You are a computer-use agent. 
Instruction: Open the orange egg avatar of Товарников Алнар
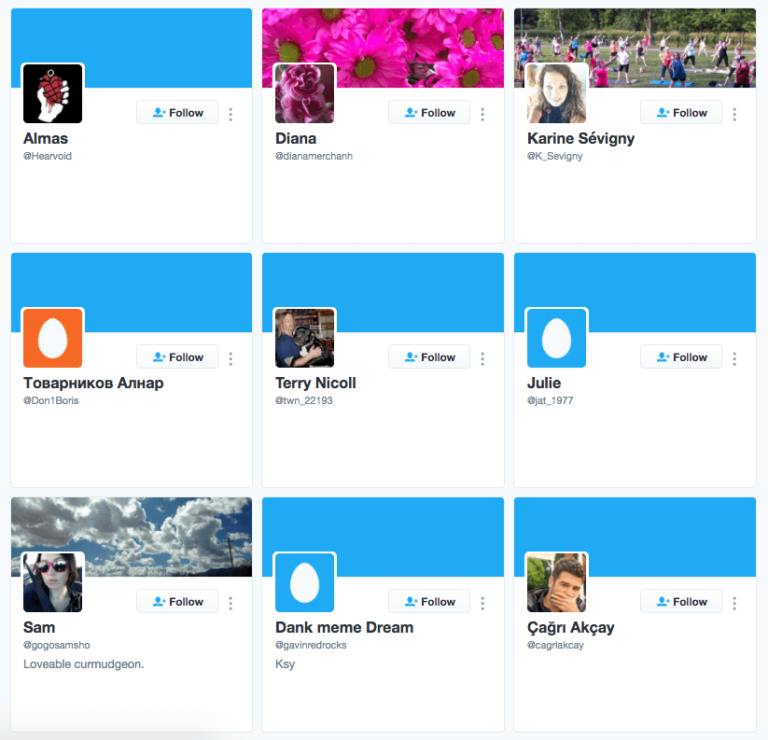[x=53, y=337]
